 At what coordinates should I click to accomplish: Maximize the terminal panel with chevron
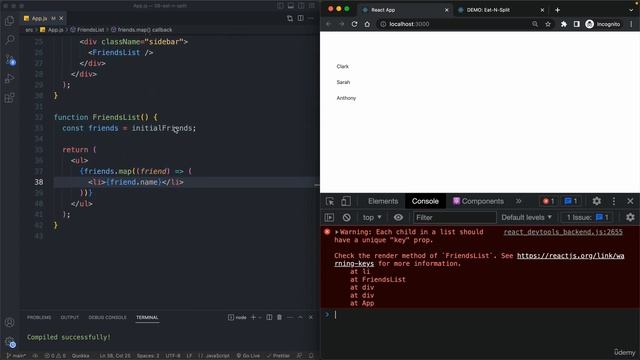(x=300, y=317)
